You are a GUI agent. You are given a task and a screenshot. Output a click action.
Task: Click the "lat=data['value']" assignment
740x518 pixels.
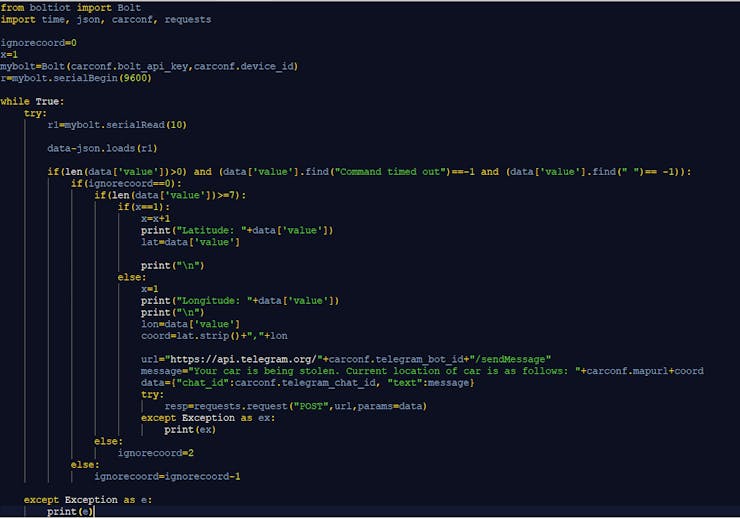pyautogui.click(x=190, y=242)
